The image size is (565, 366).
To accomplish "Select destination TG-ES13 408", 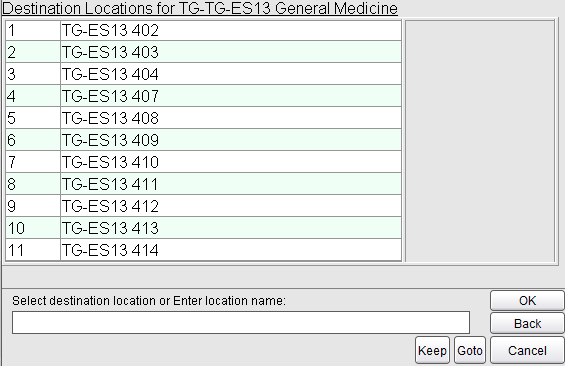I will point(204,118).
